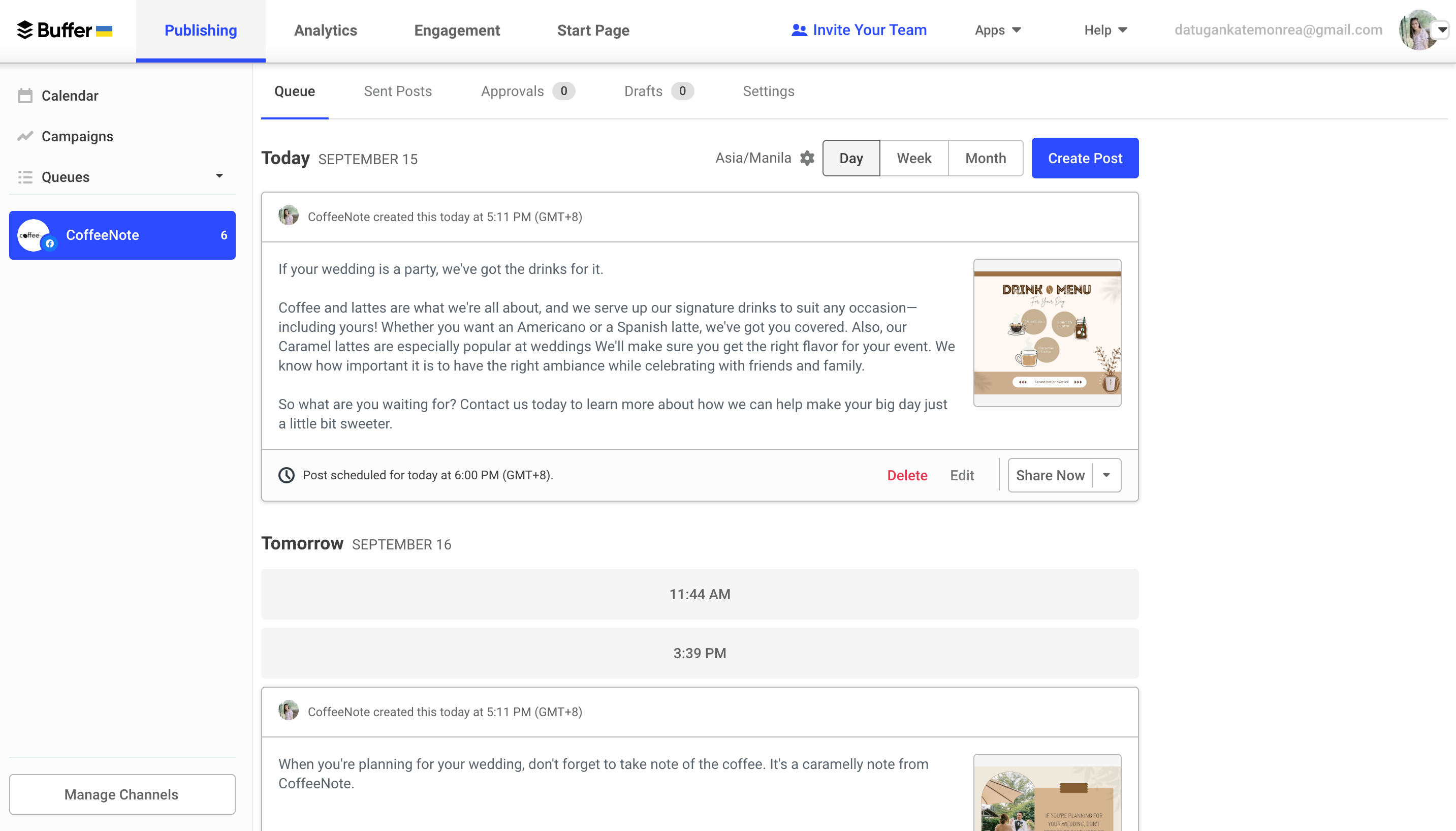View the Sent Posts tab
Screen dimensions: 1456x831
click(x=398, y=91)
